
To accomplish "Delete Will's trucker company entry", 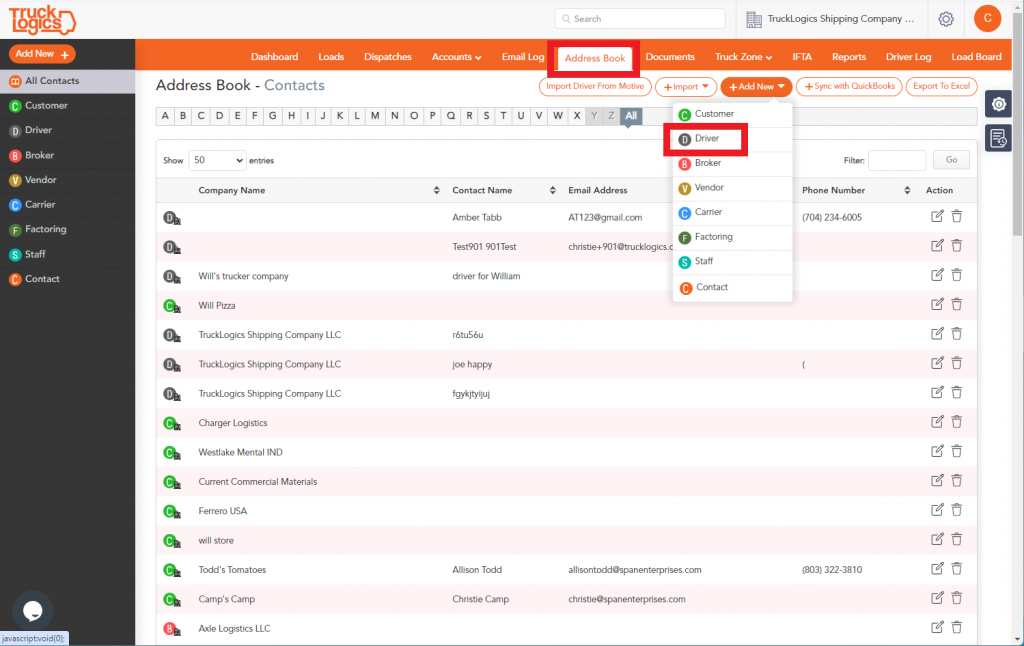I will (957, 275).
